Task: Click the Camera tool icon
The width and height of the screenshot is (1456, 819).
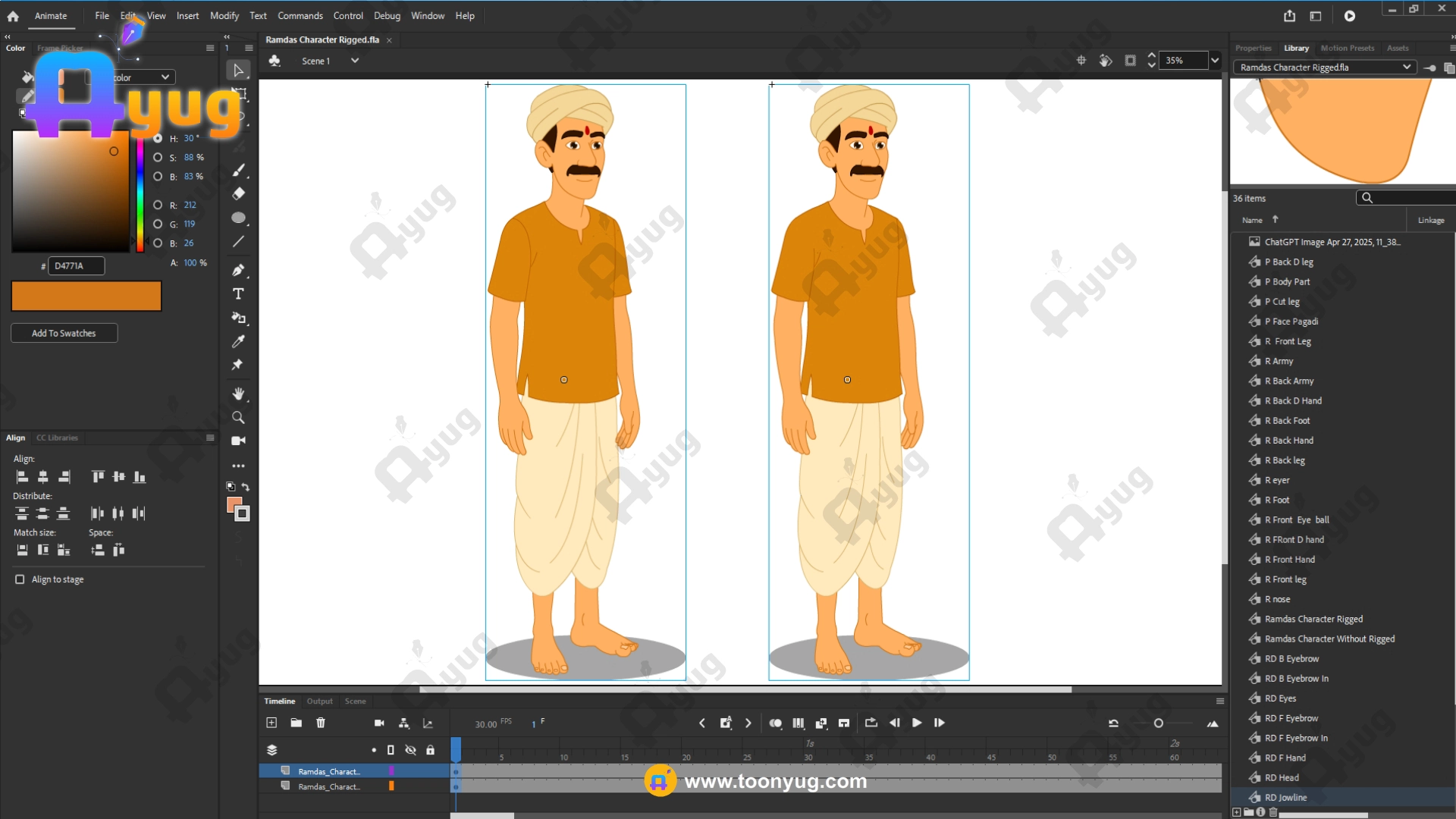Action: (238, 441)
